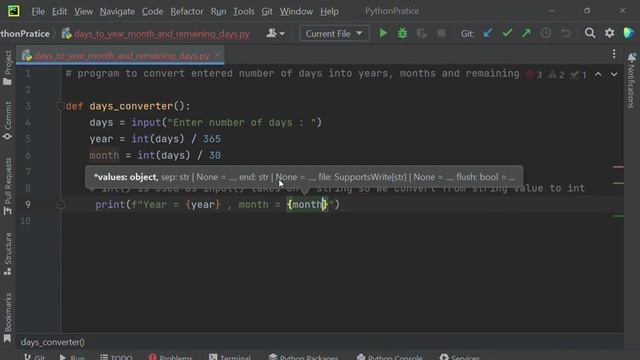
Task: Open Run tool window at bottom
Action: click(72, 357)
